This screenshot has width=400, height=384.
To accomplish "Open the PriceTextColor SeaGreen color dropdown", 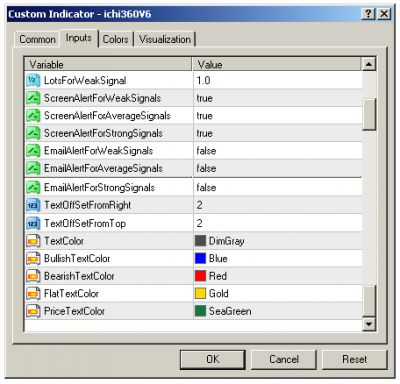I will [277, 311].
